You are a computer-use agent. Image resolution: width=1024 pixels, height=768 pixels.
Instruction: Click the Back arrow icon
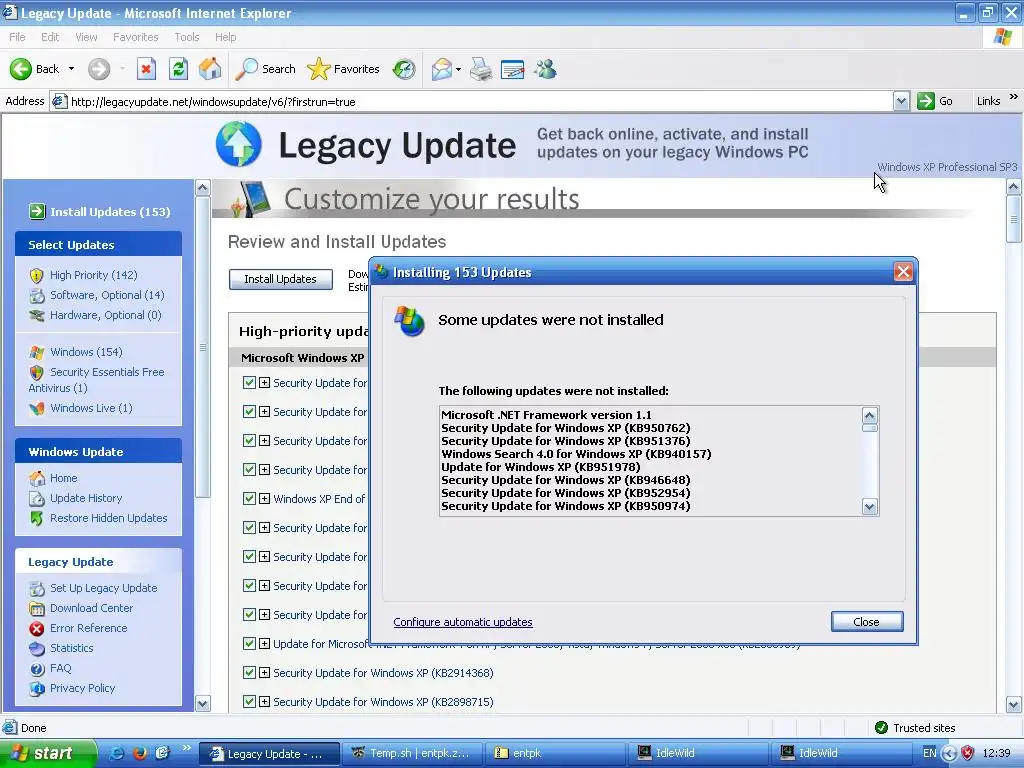[20, 69]
